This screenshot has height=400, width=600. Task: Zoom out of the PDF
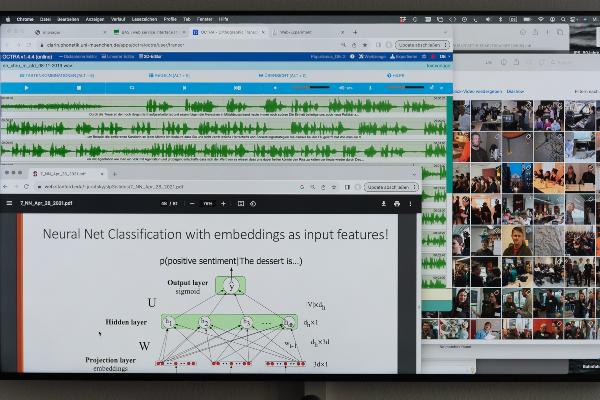click(192, 204)
